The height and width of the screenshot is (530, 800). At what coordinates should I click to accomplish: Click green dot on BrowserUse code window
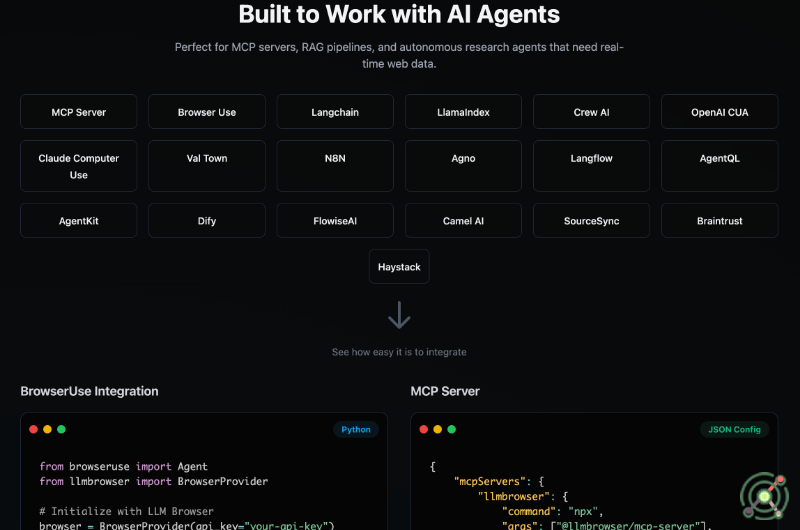click(x=61, y=429)
